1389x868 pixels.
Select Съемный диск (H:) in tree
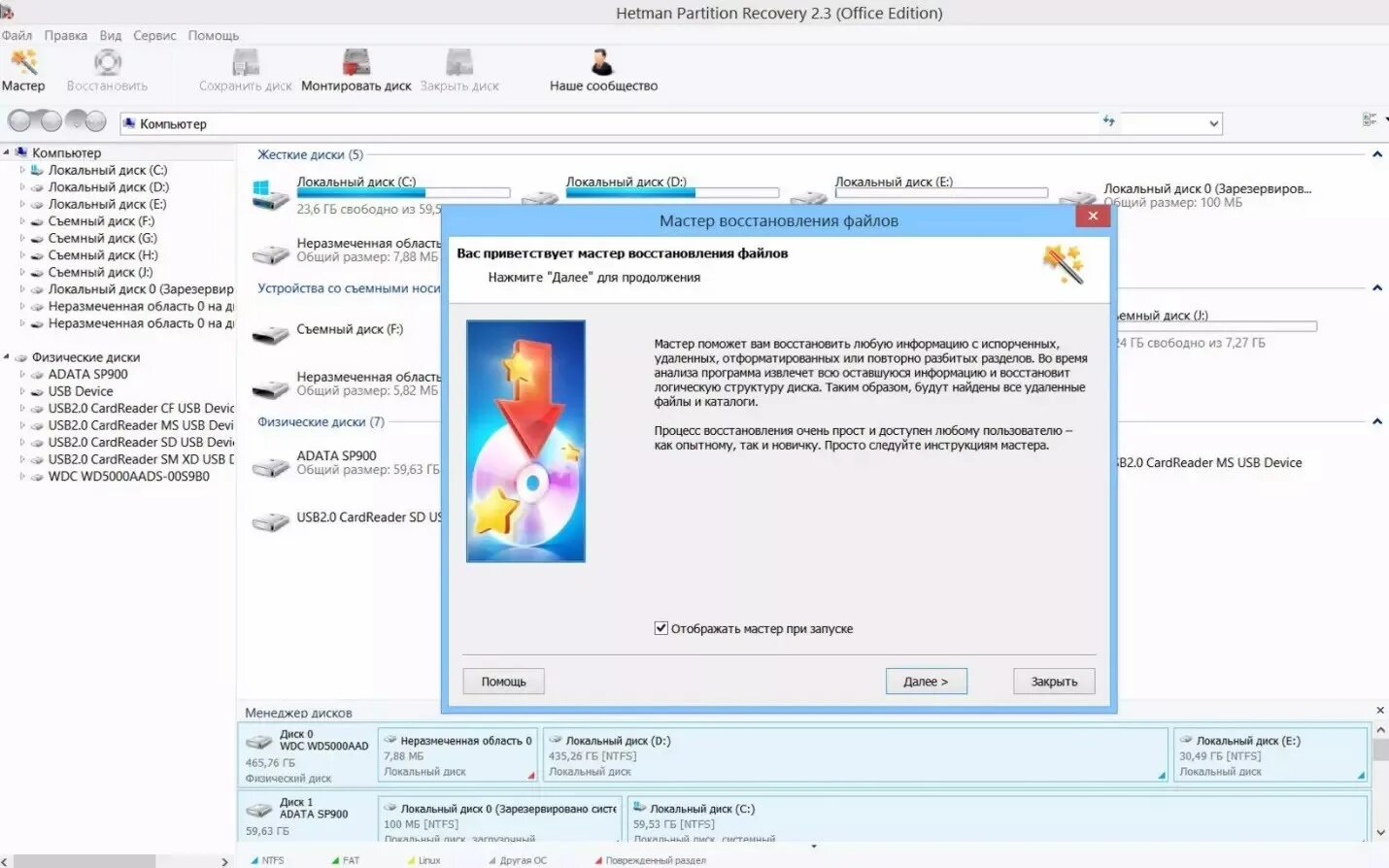click(x=103, y=255)
